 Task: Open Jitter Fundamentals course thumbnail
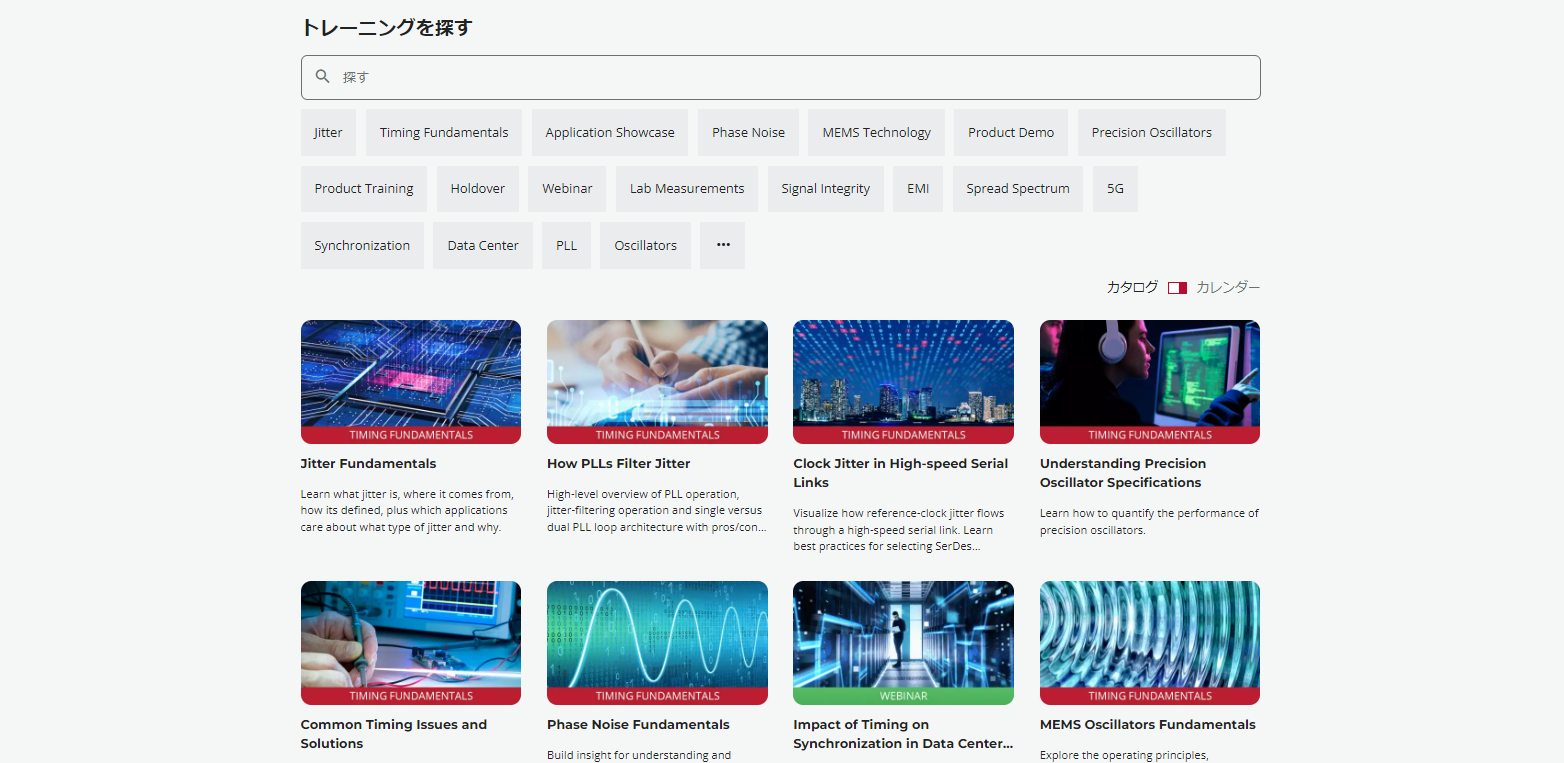click(410, 375)
